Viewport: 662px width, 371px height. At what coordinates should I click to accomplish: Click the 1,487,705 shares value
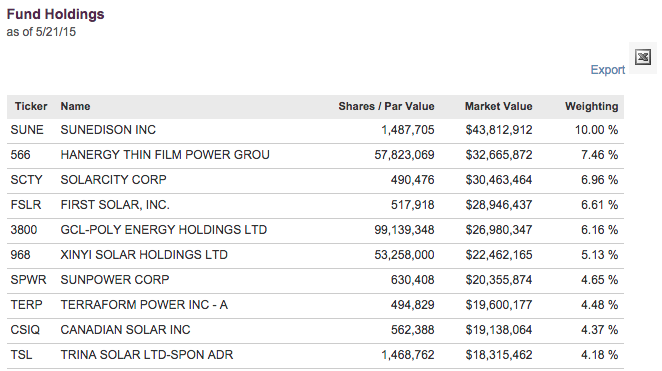click(x=408, y=130)
